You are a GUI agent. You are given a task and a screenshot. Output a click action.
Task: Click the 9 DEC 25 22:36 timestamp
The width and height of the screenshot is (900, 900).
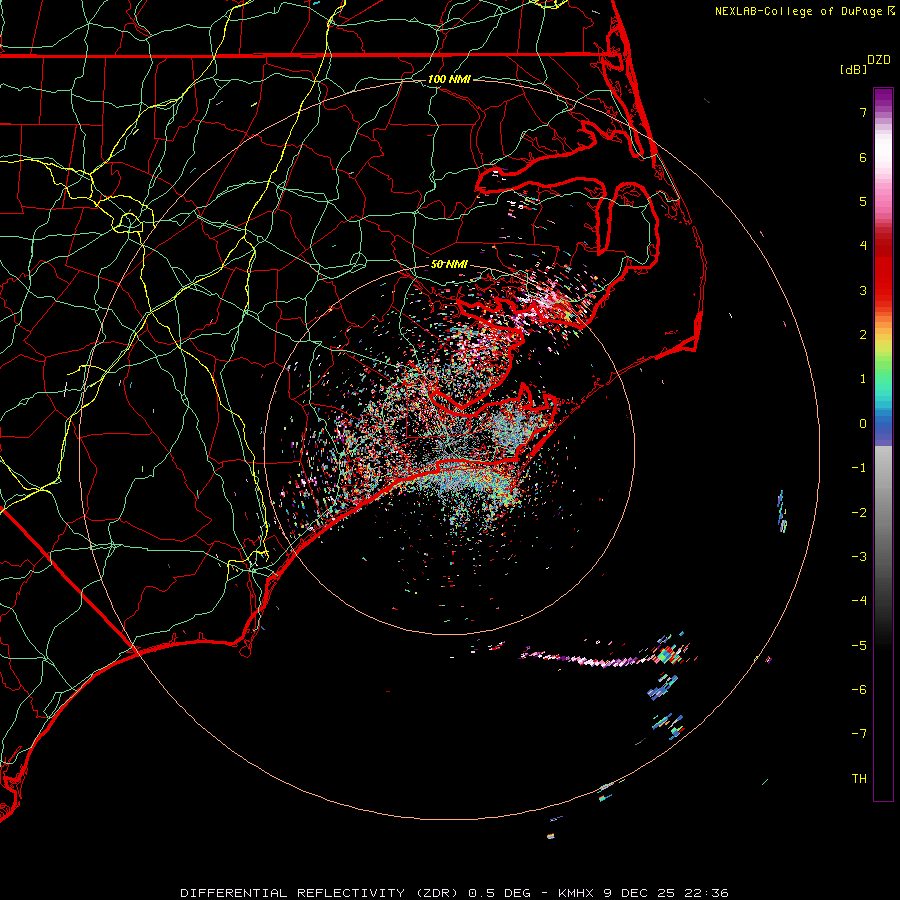click(666, 893)
